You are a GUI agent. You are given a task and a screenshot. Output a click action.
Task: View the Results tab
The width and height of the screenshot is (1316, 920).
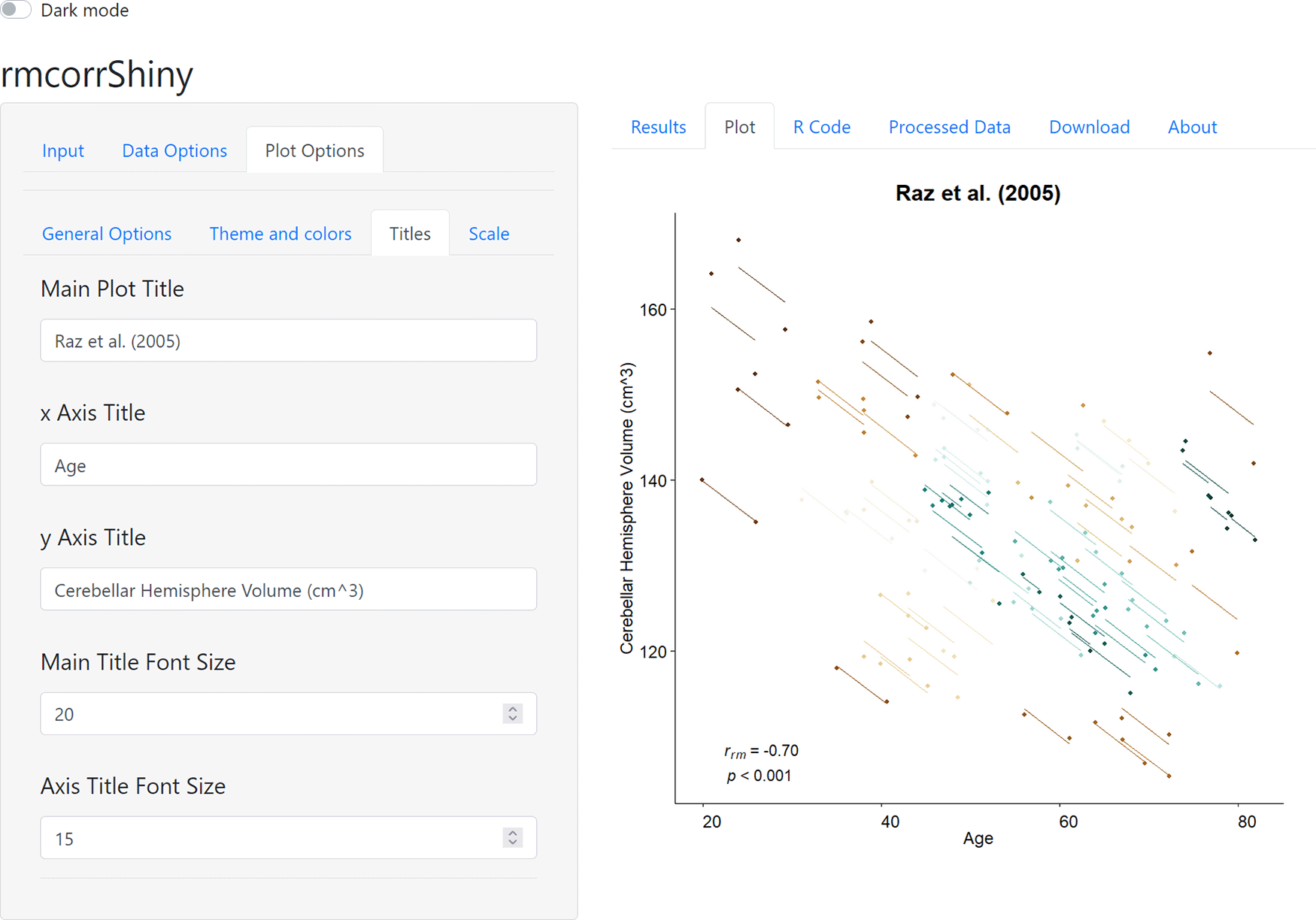pyautogui.click(x=658, y=127)
